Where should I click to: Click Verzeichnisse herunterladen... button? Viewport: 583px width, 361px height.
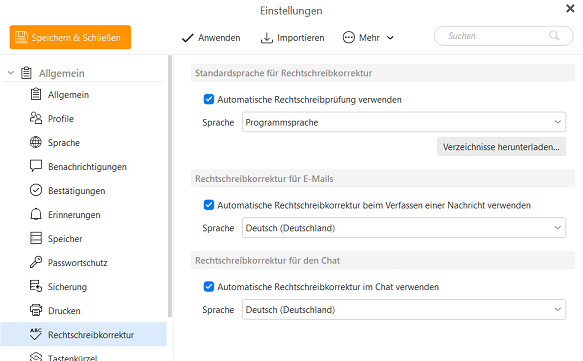501,147
